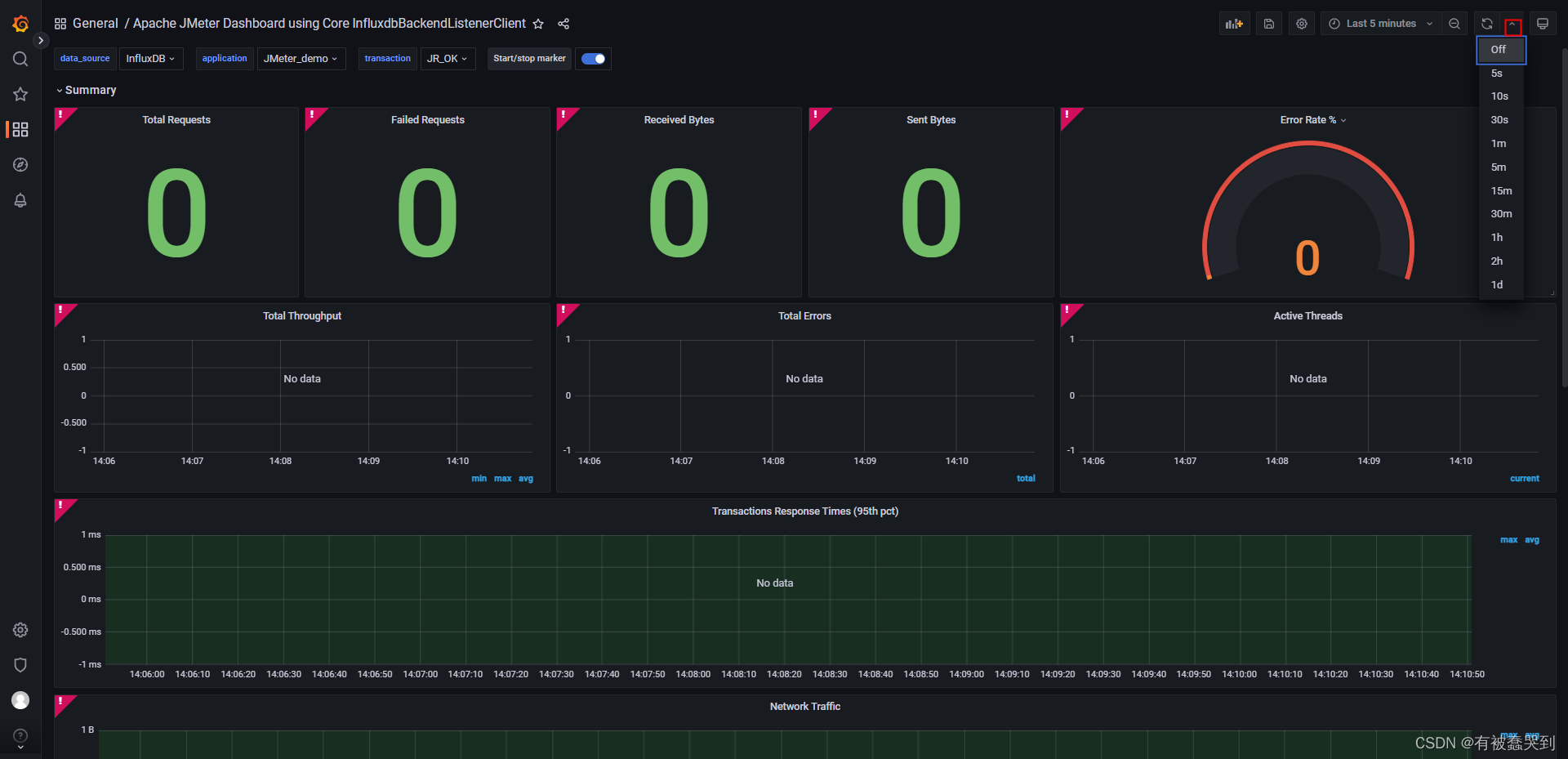The width and height of the screenshot is (1568, 759).
Task: Toggle max series in Transactions Response Times legend
Action: click(1509, 540)
